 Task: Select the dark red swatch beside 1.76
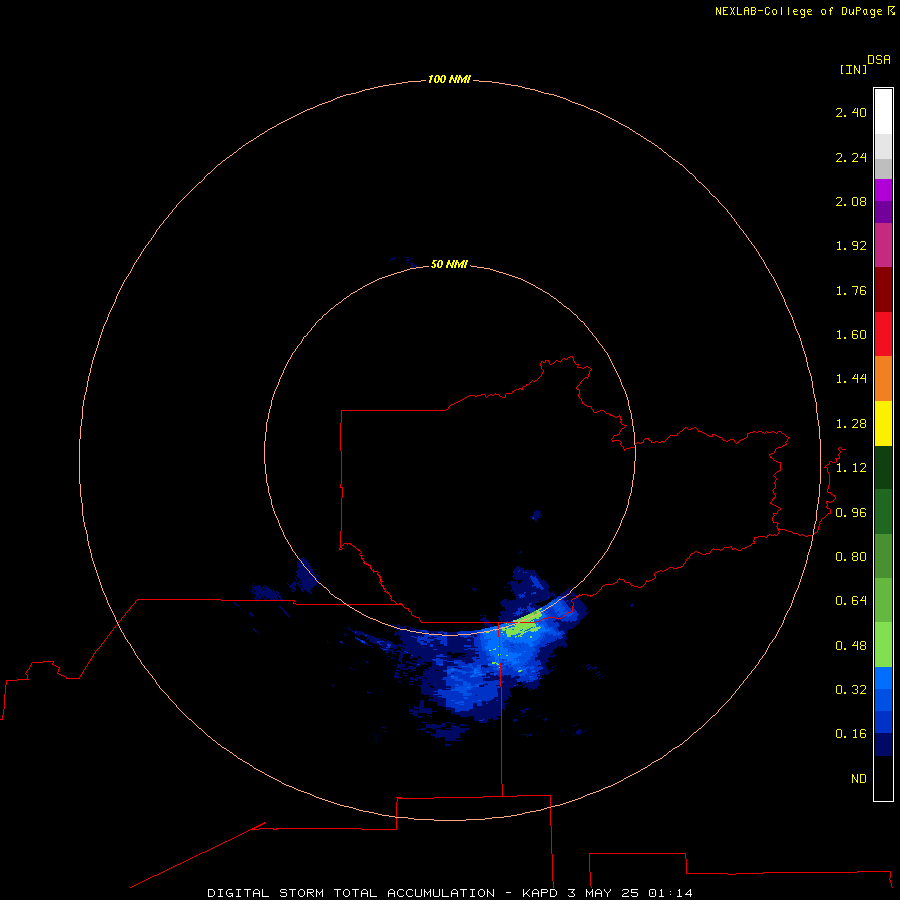click(x=883, y=290)
